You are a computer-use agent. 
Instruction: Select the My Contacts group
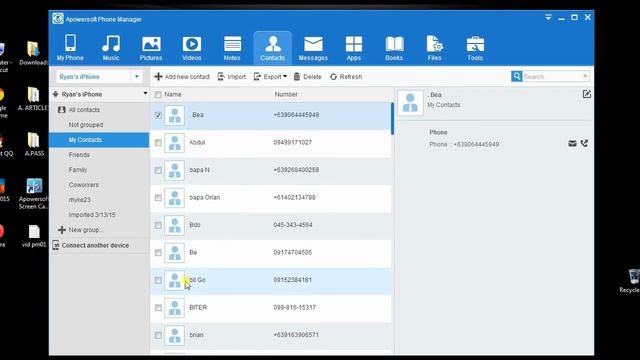click(x=99, y=140)
